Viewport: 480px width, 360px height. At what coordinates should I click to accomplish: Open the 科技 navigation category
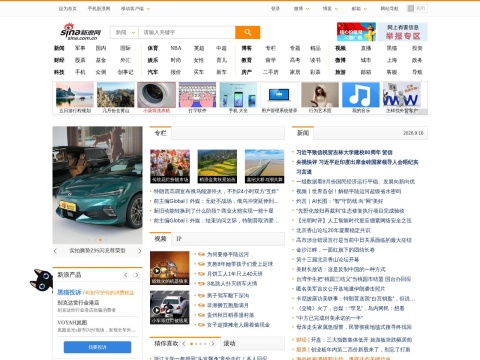point(59,72)
